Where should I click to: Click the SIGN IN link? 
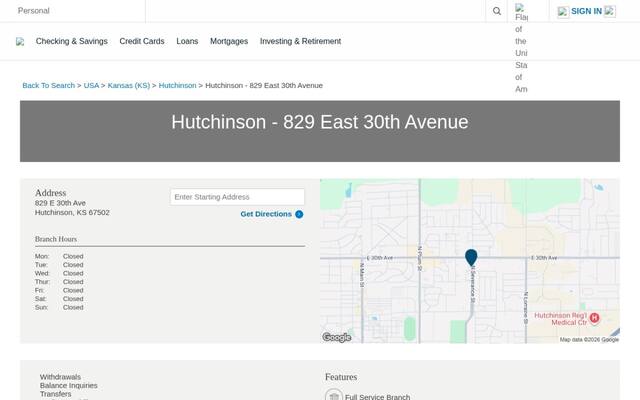tap(586, 11)
